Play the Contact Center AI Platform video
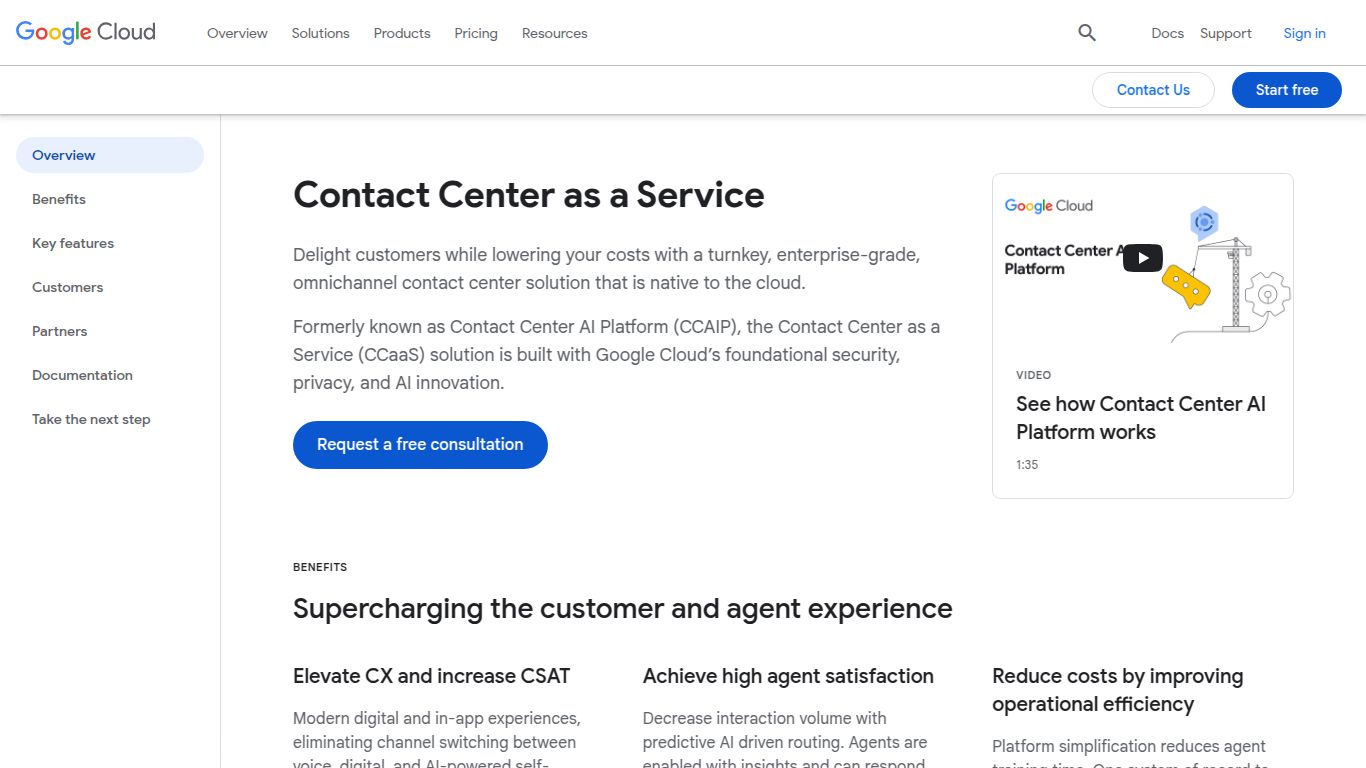Viewport: 1366px width, 768px height. pos(1142,257)
